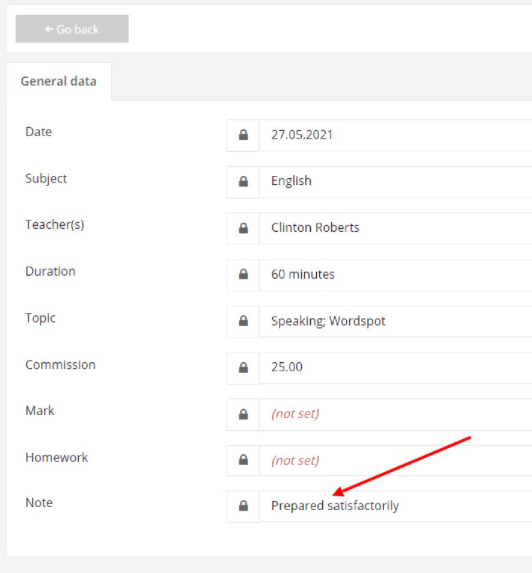Click the lock icon next to Teacher(s)
Screen dimensions: 532x573
click(x=243, y=228)
